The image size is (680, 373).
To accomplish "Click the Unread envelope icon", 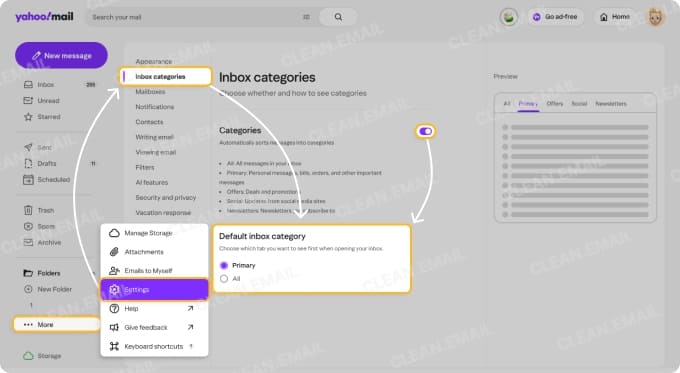I will point(28,101).
